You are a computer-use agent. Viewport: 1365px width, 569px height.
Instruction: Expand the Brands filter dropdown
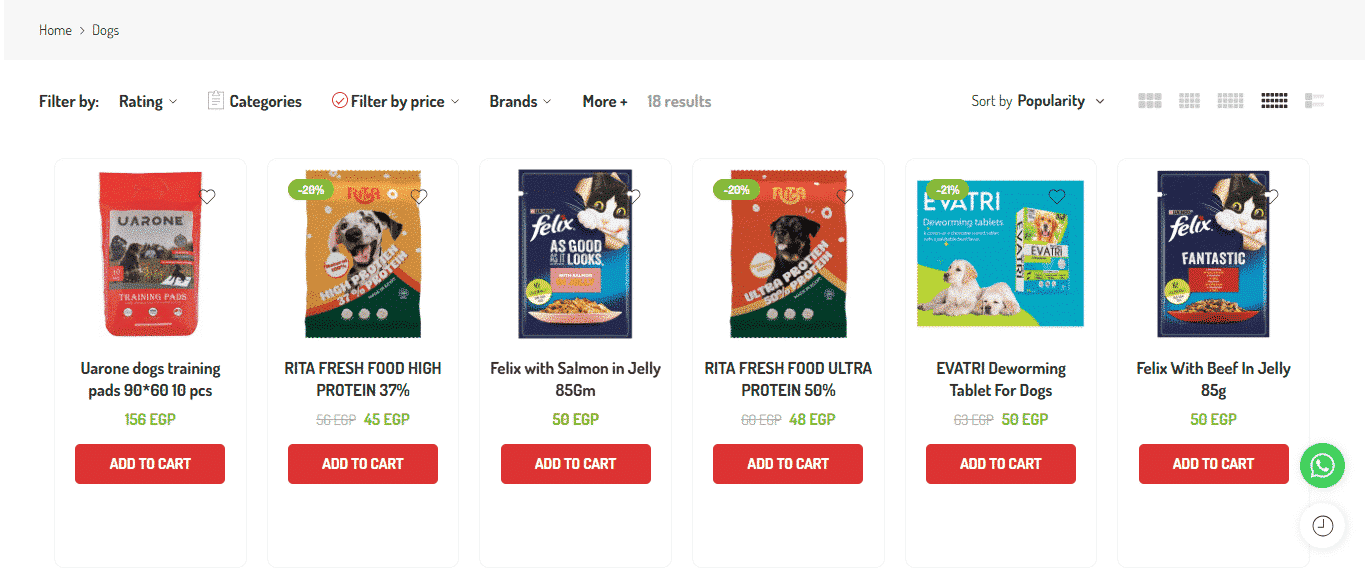coord(520,101)
